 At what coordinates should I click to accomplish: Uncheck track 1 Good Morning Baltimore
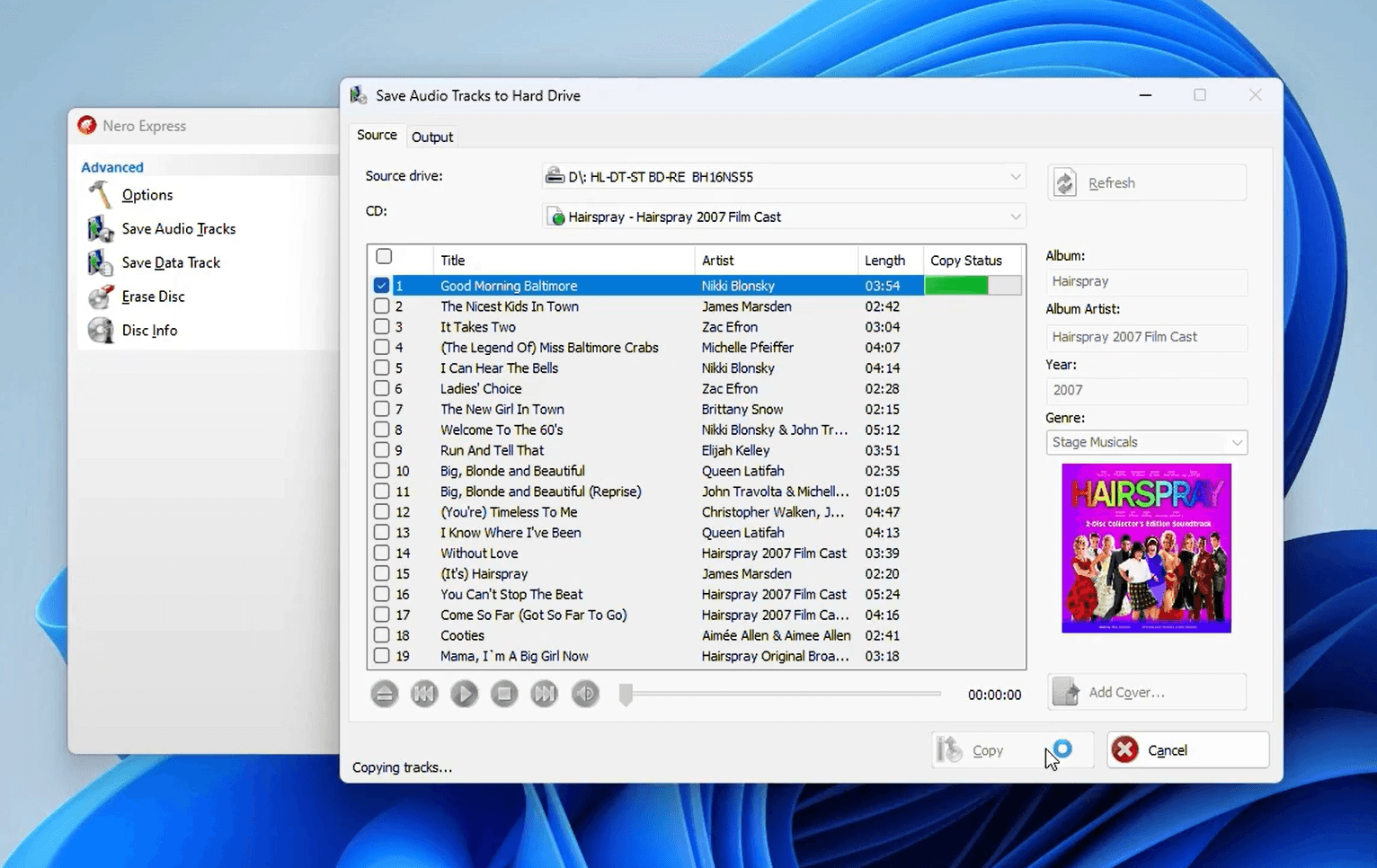pyautogui.click(x=381, y=286)
